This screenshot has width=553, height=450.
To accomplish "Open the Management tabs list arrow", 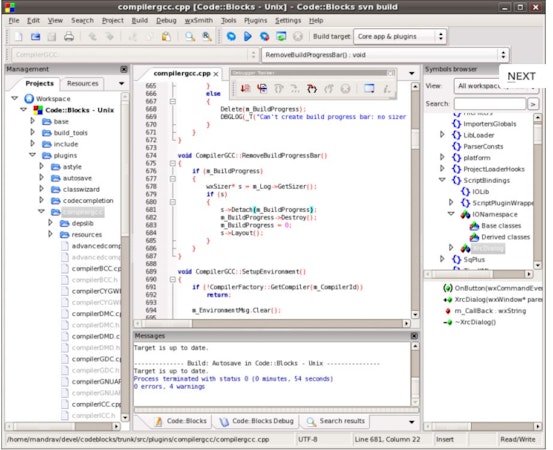I will pyautogui.click(x=121, y=84).
